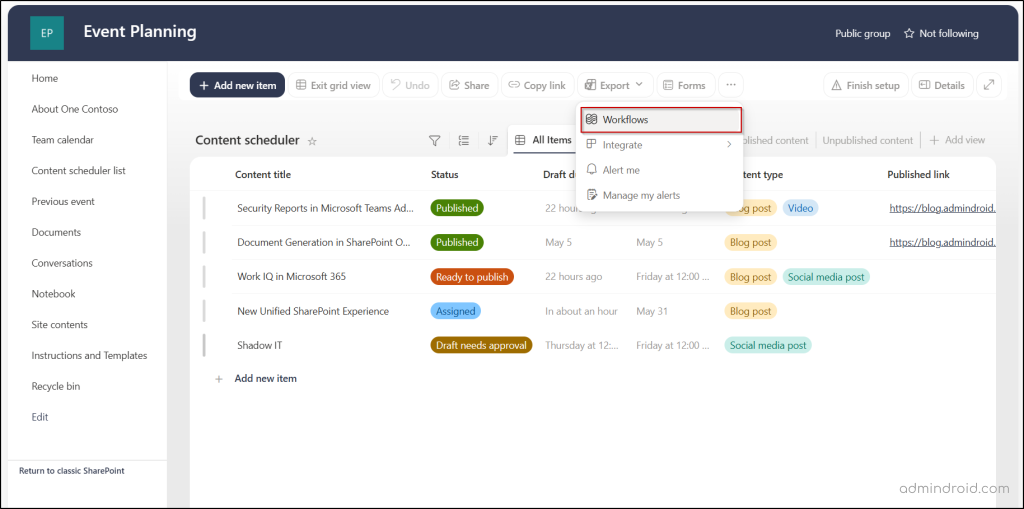
Task: Open Conversations link
Action: [62, 263]
